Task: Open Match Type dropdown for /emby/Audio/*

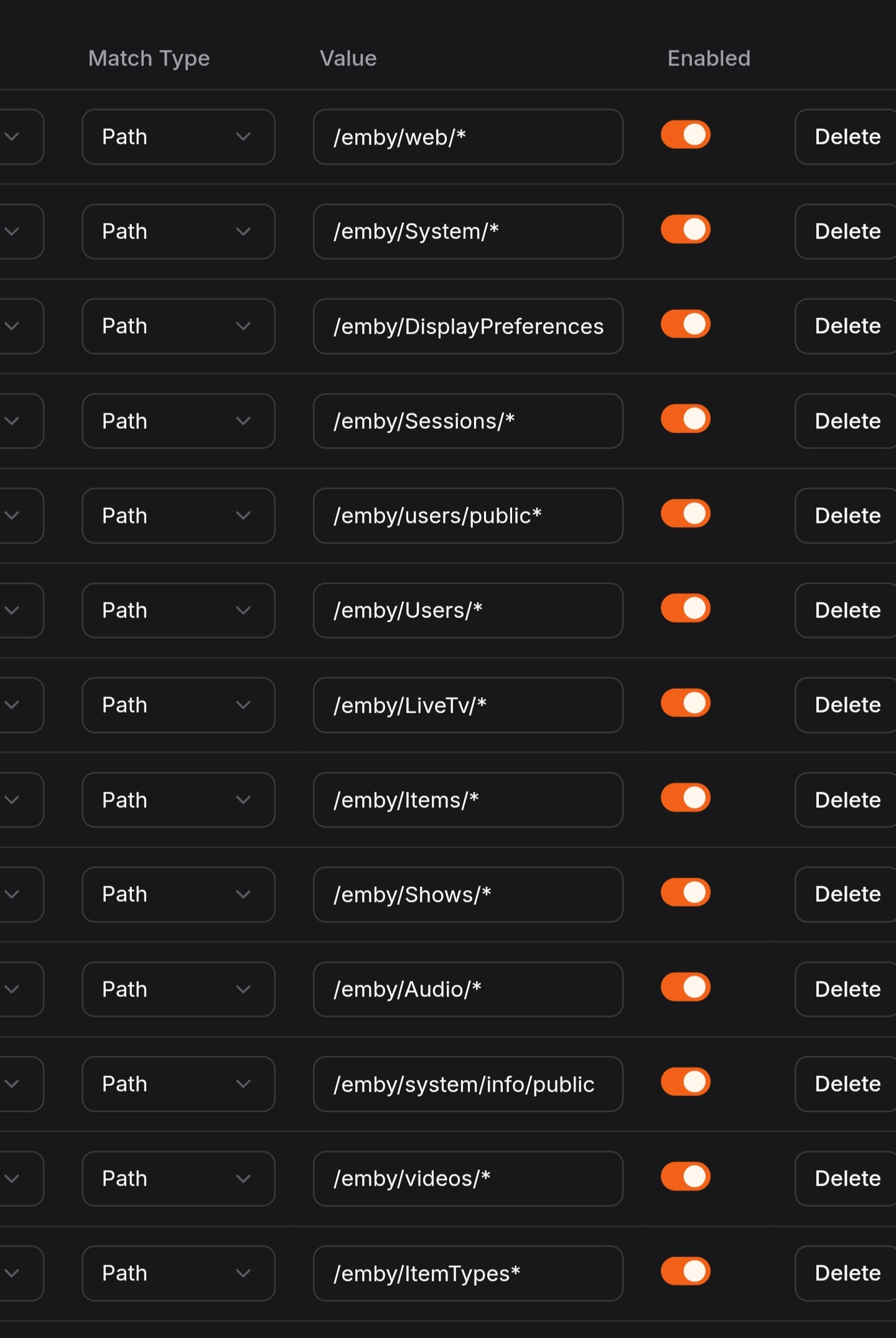Action: [x=179, y=989]
